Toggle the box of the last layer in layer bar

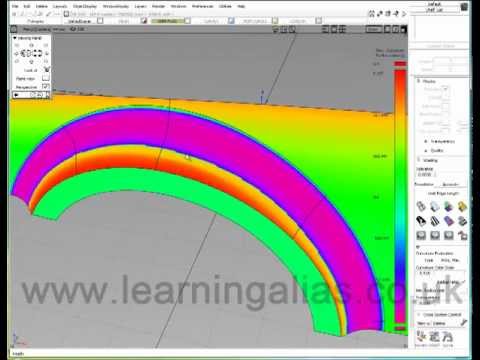pyautogui.click(x=319, y=21)
